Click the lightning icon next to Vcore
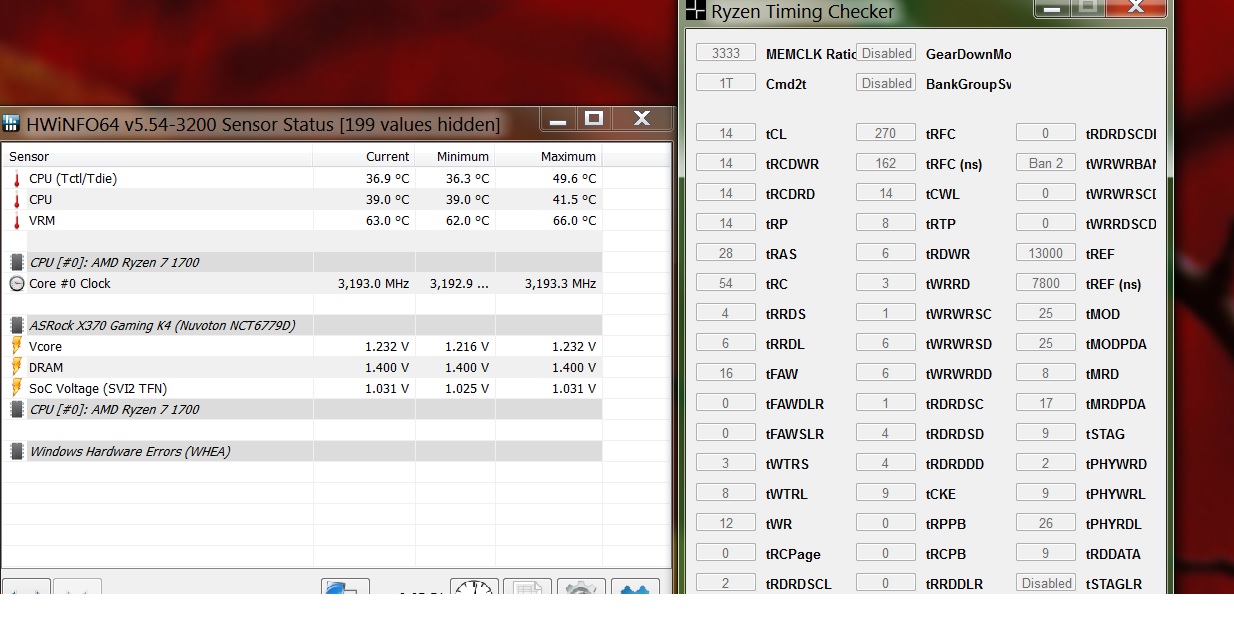 click(17, 346)
